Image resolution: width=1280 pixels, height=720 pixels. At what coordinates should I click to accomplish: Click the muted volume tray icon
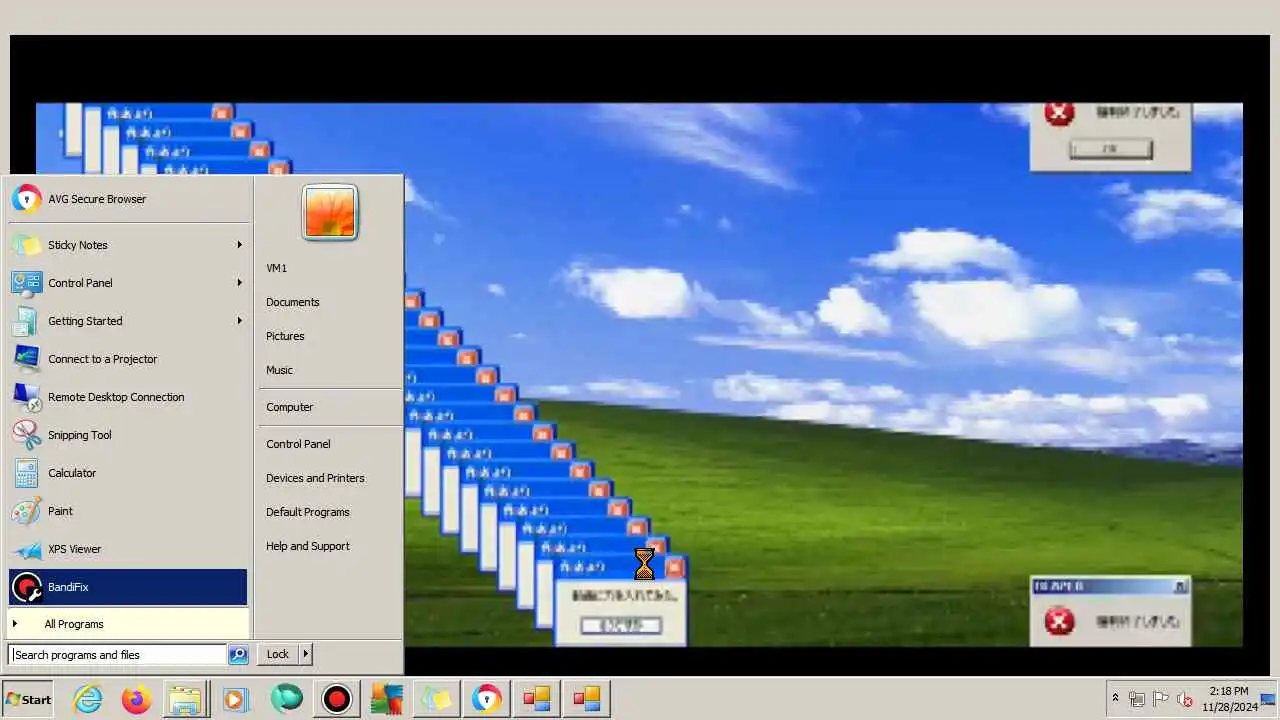tap(1185, 699)
